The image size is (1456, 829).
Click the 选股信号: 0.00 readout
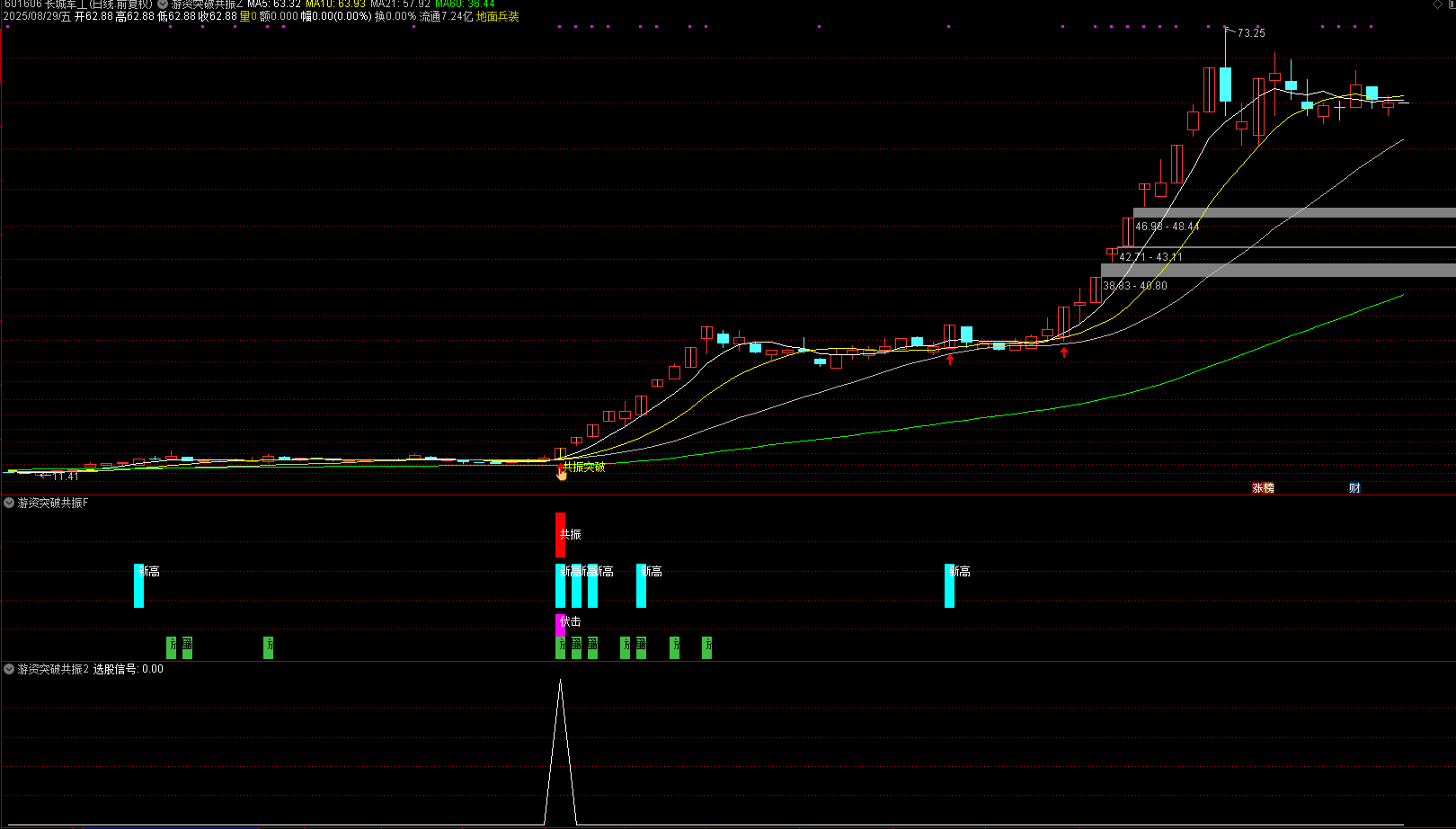[x=129, y=669]
